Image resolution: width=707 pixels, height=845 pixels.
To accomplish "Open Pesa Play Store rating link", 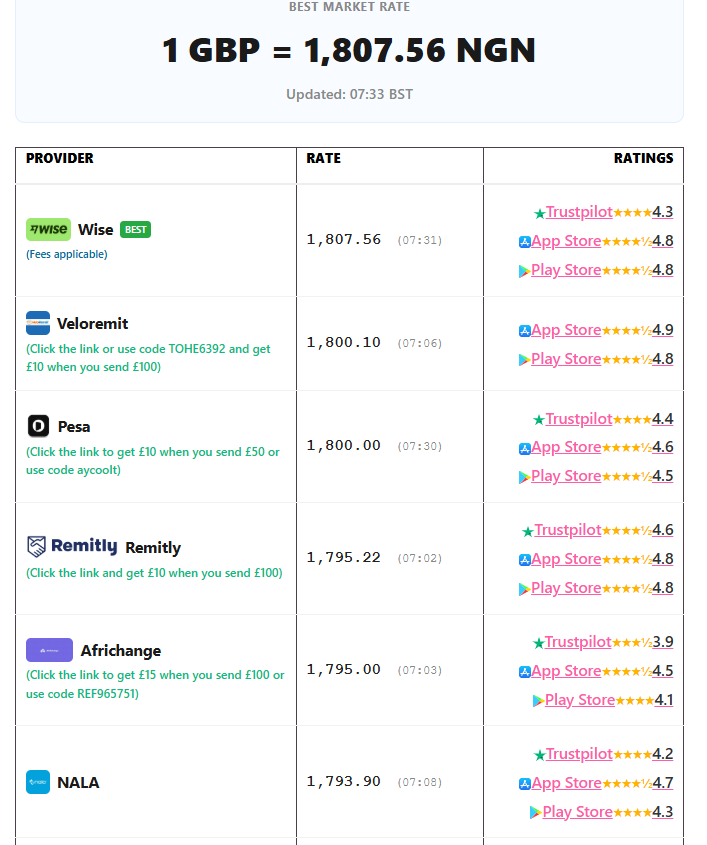I will (566, 476).
